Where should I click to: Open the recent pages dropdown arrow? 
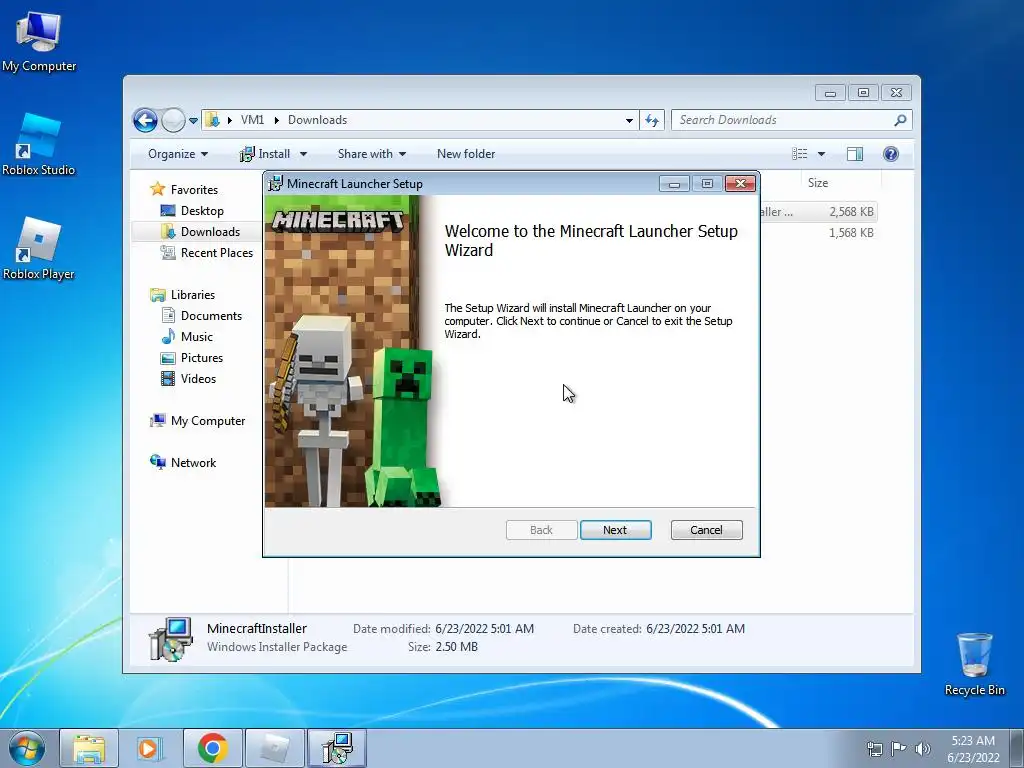[193, 121]
